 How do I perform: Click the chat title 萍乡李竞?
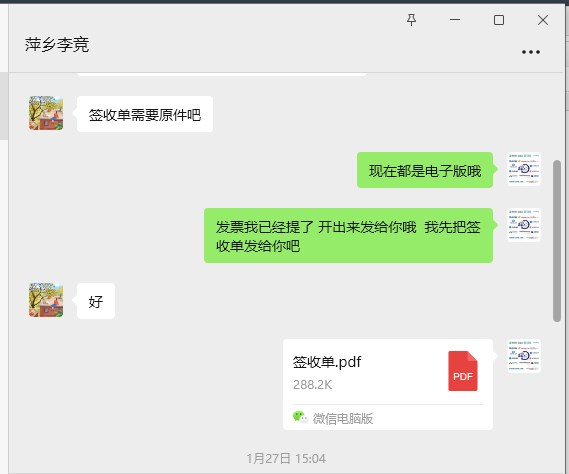(57, 45)
